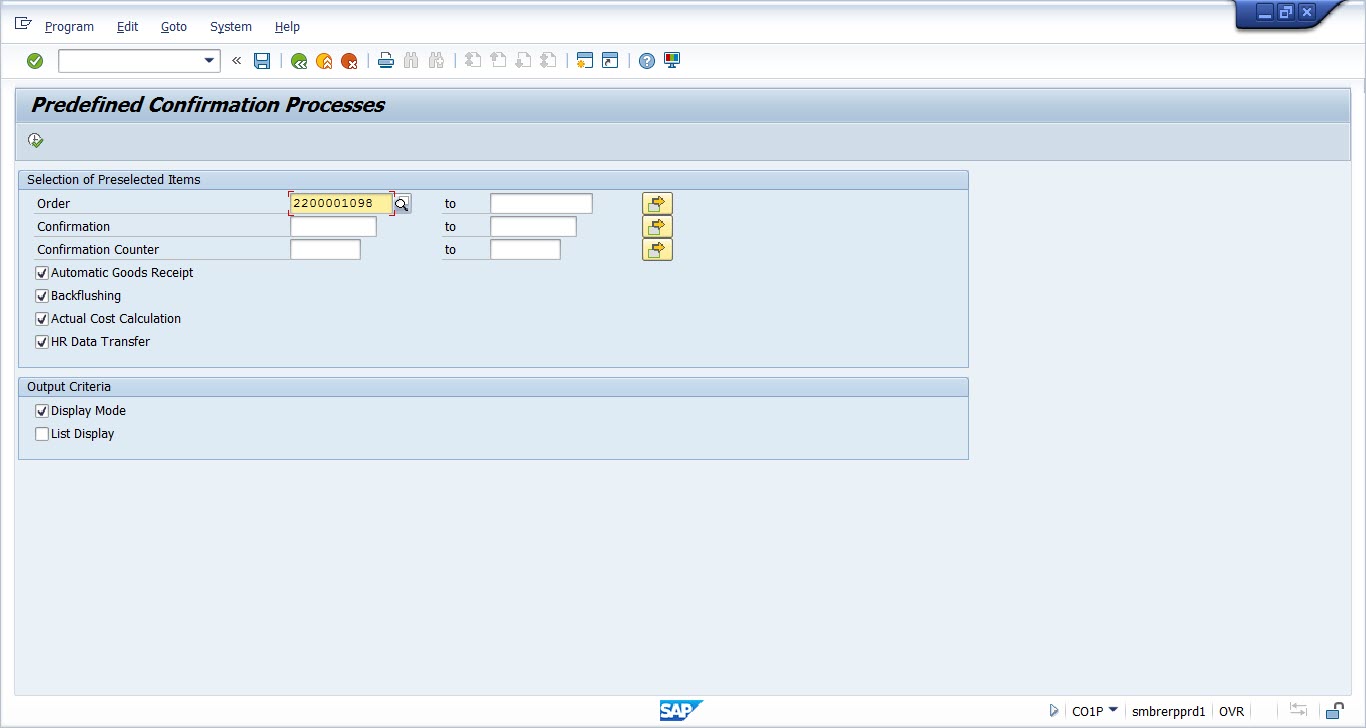1366x728 pixels.
Task: Open the CO1P status bar dropdown arrow
Action: click(x=1113, y=710)
